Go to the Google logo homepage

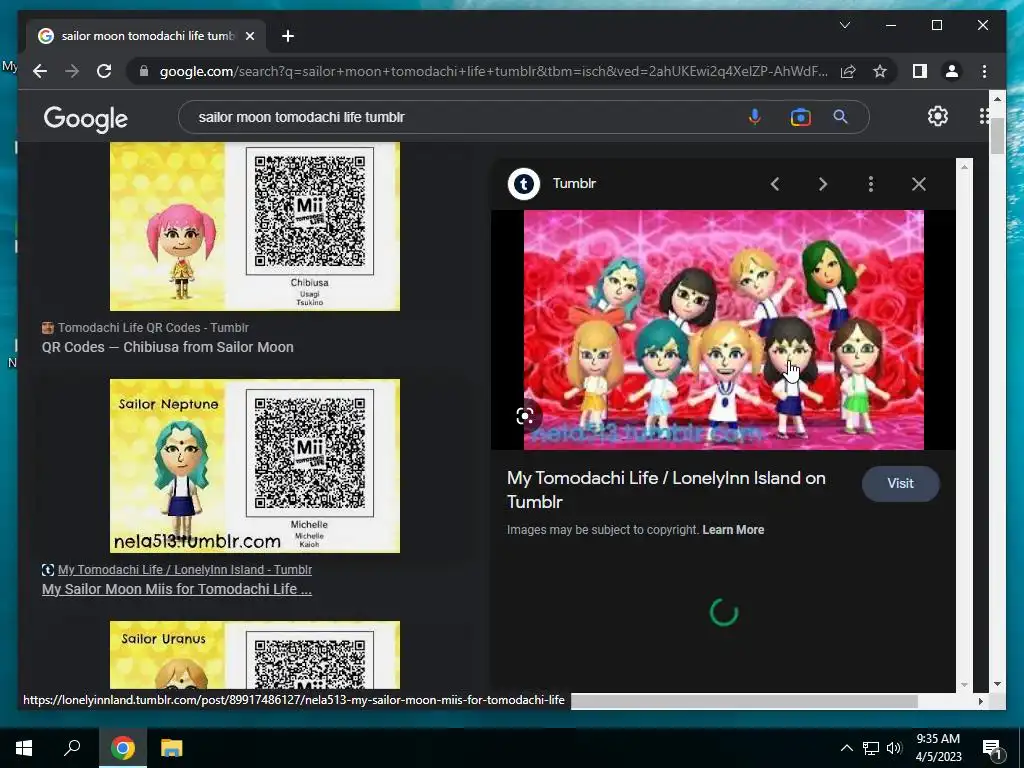click(86, 118)
